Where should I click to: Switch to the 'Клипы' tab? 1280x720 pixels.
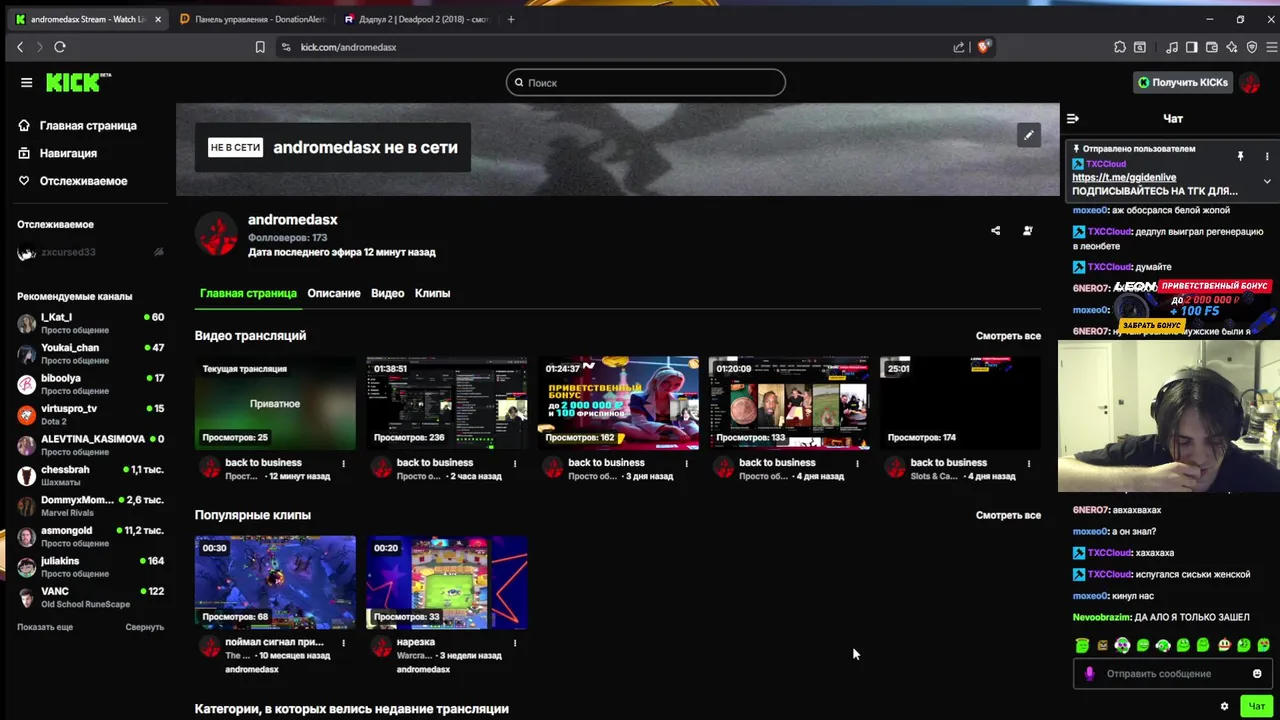point(432,293)
